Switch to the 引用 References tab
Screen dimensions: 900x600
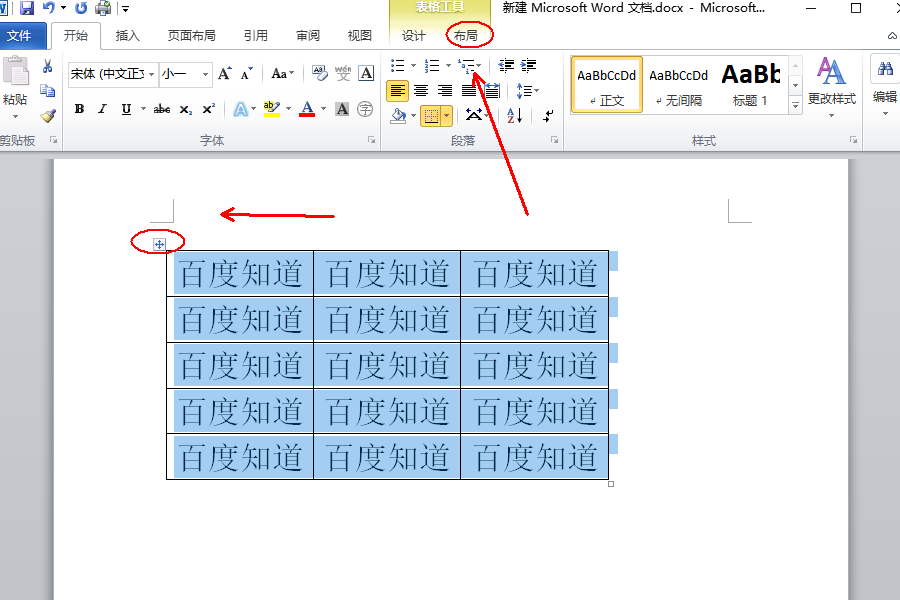coord(255,36)
